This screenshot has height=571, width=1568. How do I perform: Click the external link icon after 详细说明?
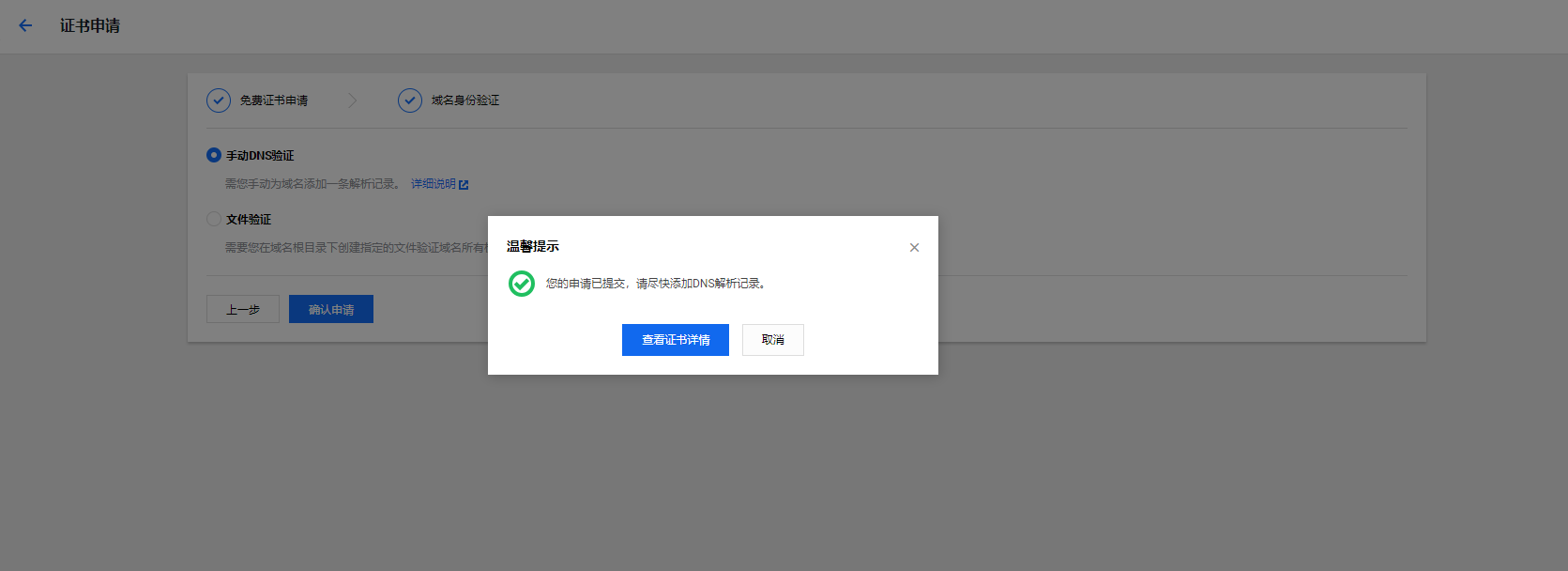pyautogui.click(x=464, y=185)
